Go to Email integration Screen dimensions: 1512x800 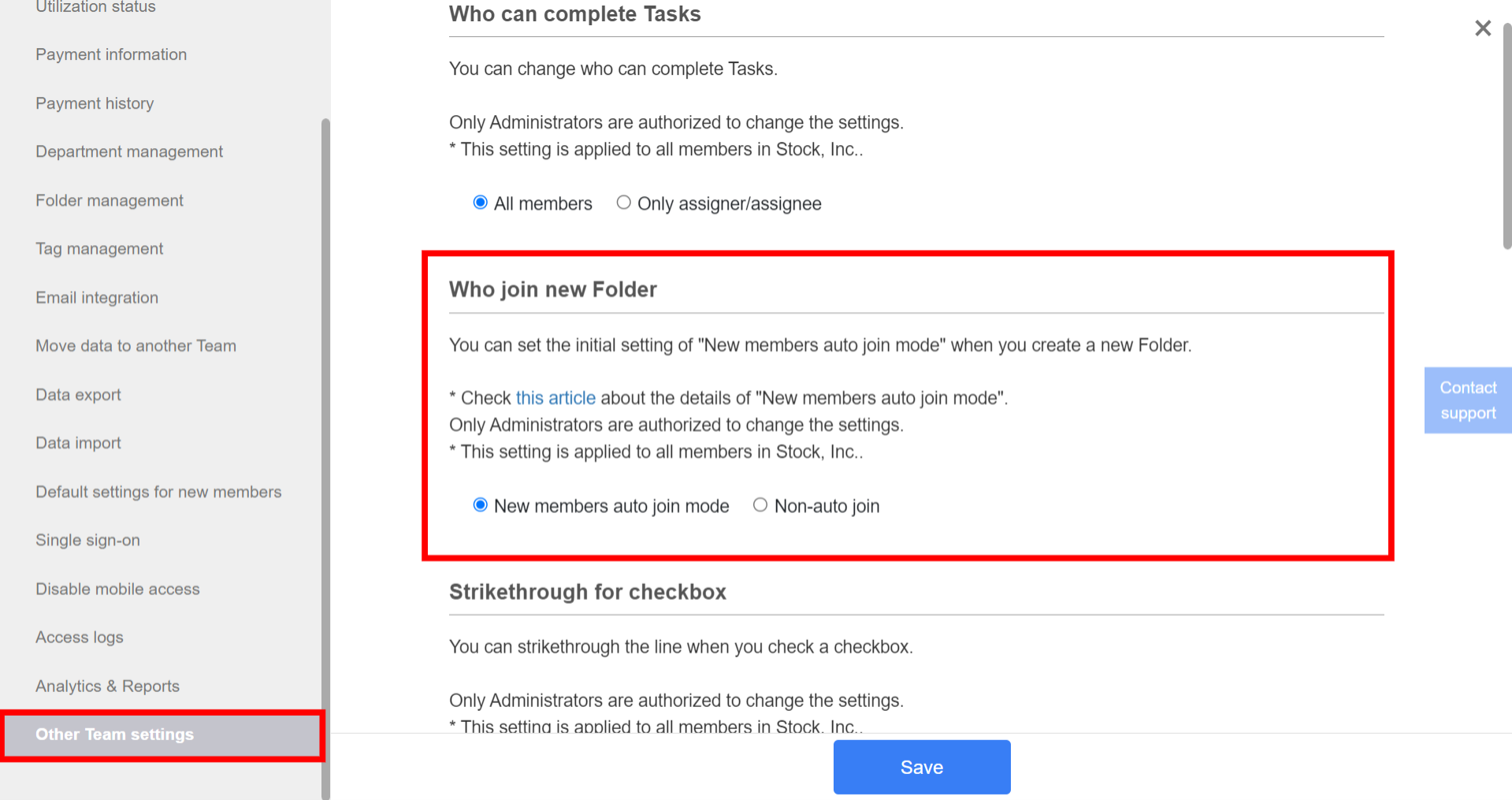[x=96, y=298]
